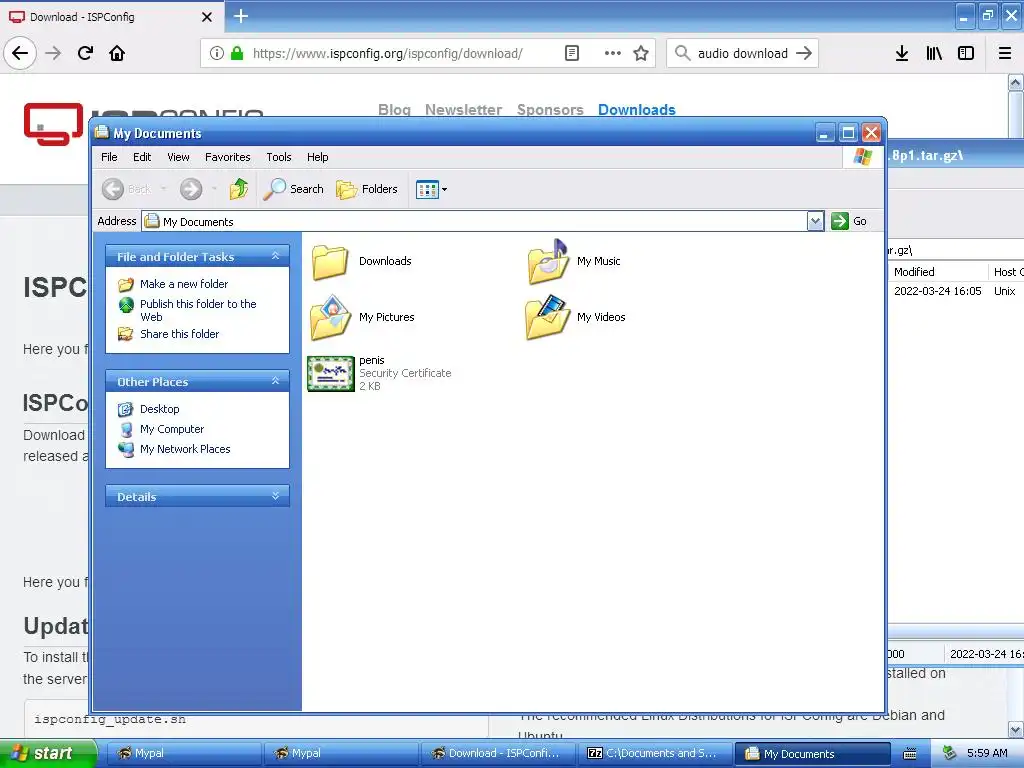Expand the Address bar dropdown arrow
1024x768 pixels.
tap(815, 221)
